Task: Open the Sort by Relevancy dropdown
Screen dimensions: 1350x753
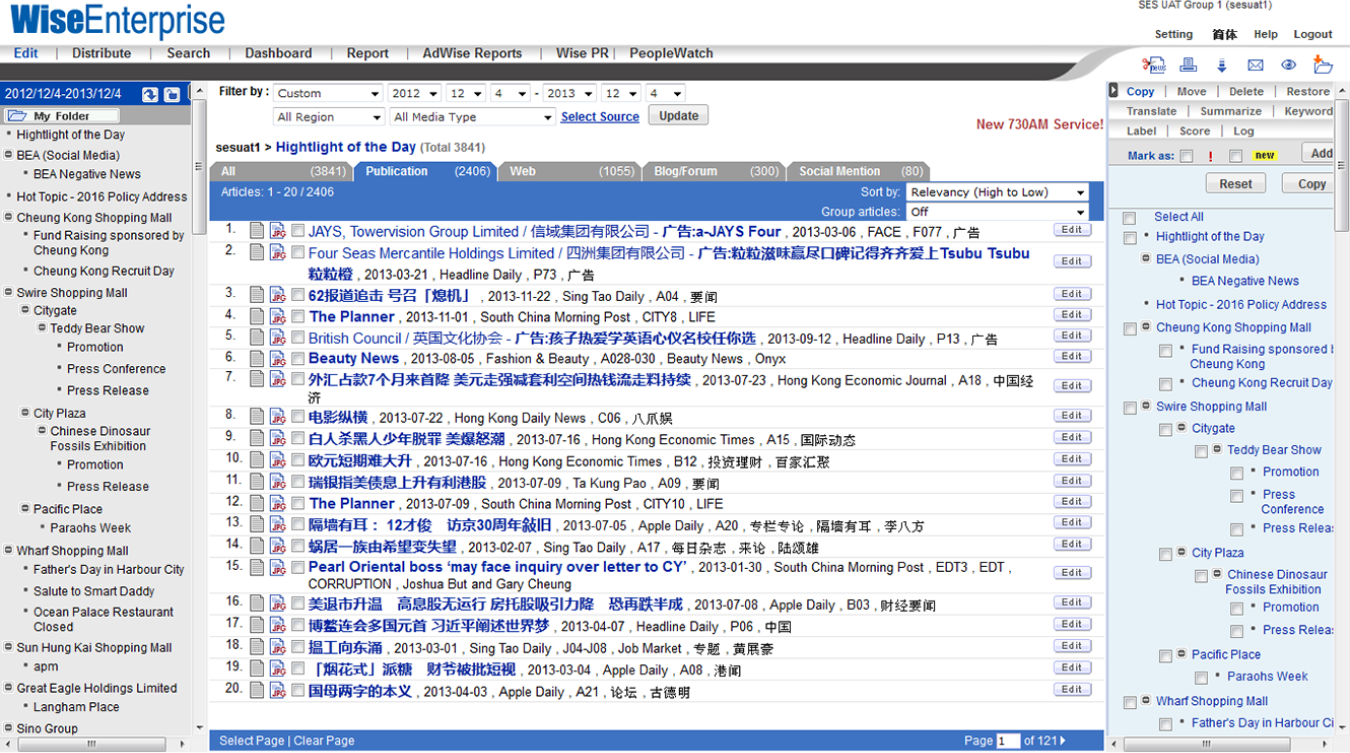Action: [x=997, y=192]
